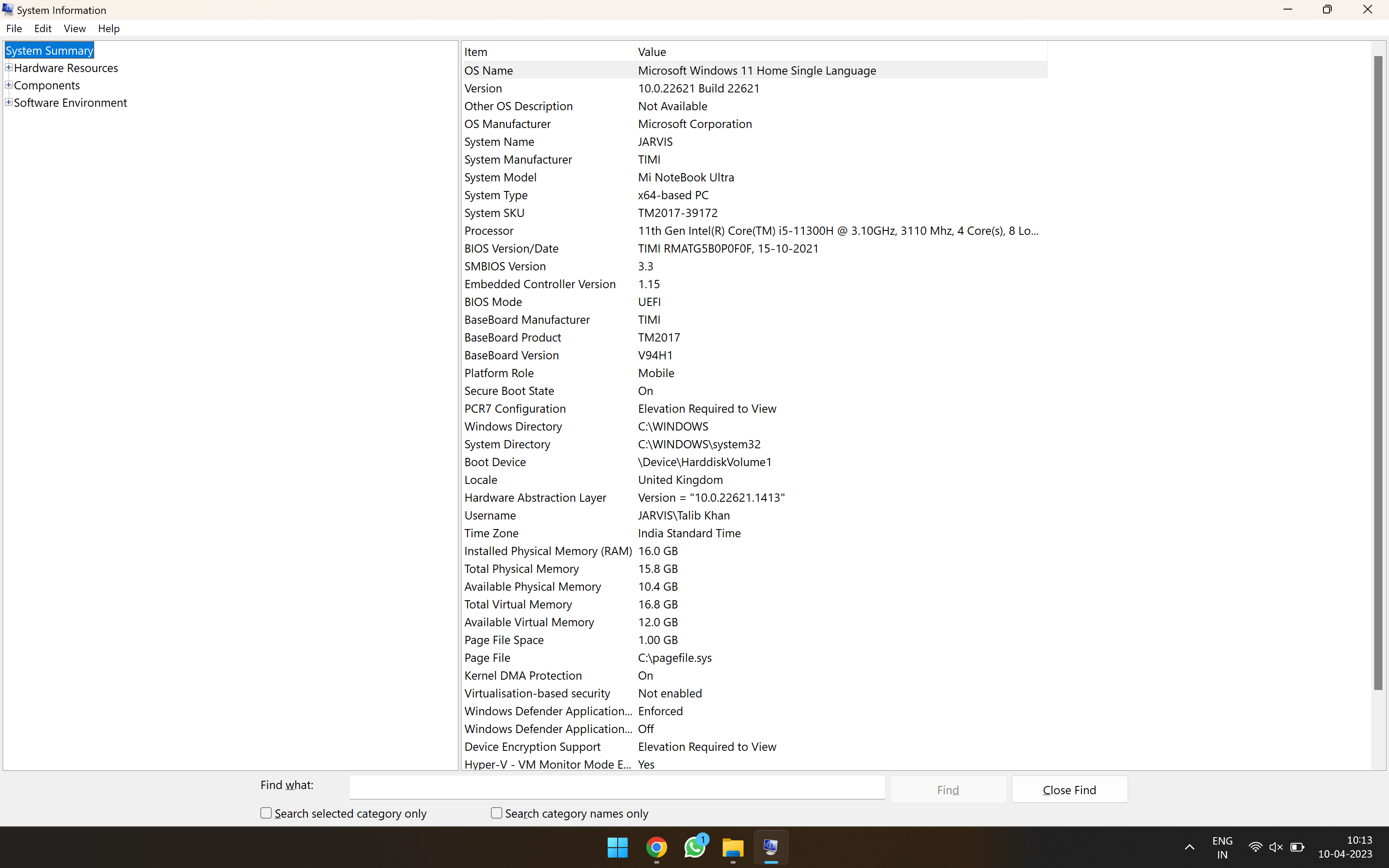The width and height of the screenshot is (1389, 868).
Task: Select the BIOS Mode row
Action: tap(755, 301)
